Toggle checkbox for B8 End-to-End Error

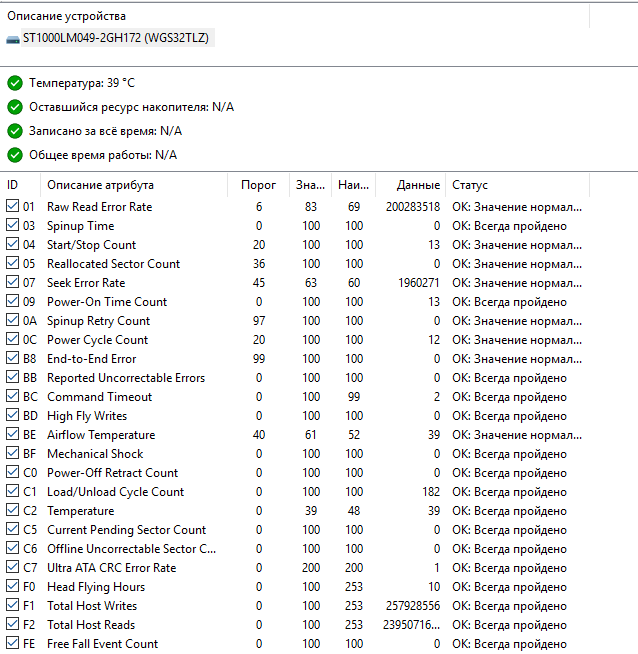[x=13, y=357]
